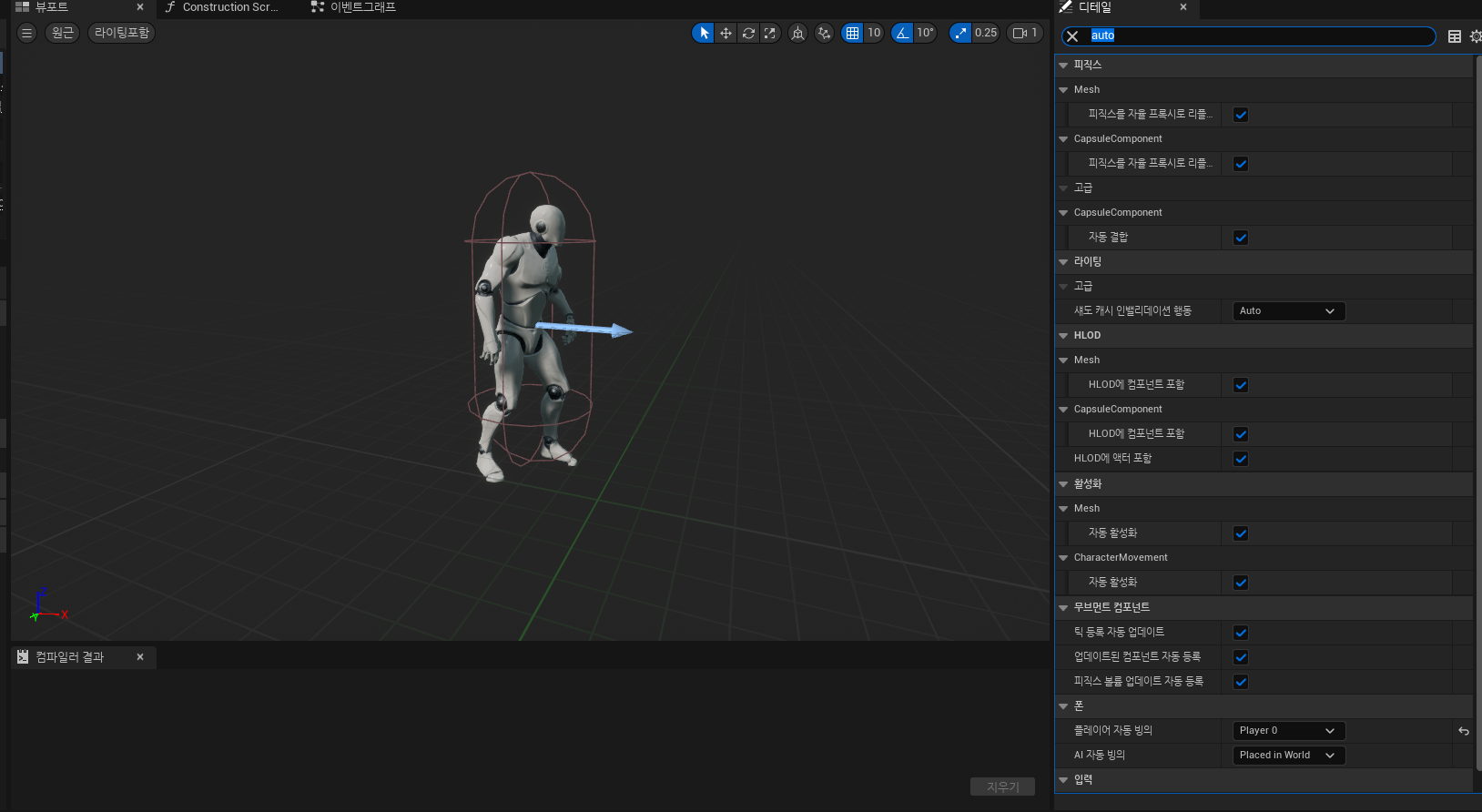Expand the 입력 category

[x=1063, y=780]
